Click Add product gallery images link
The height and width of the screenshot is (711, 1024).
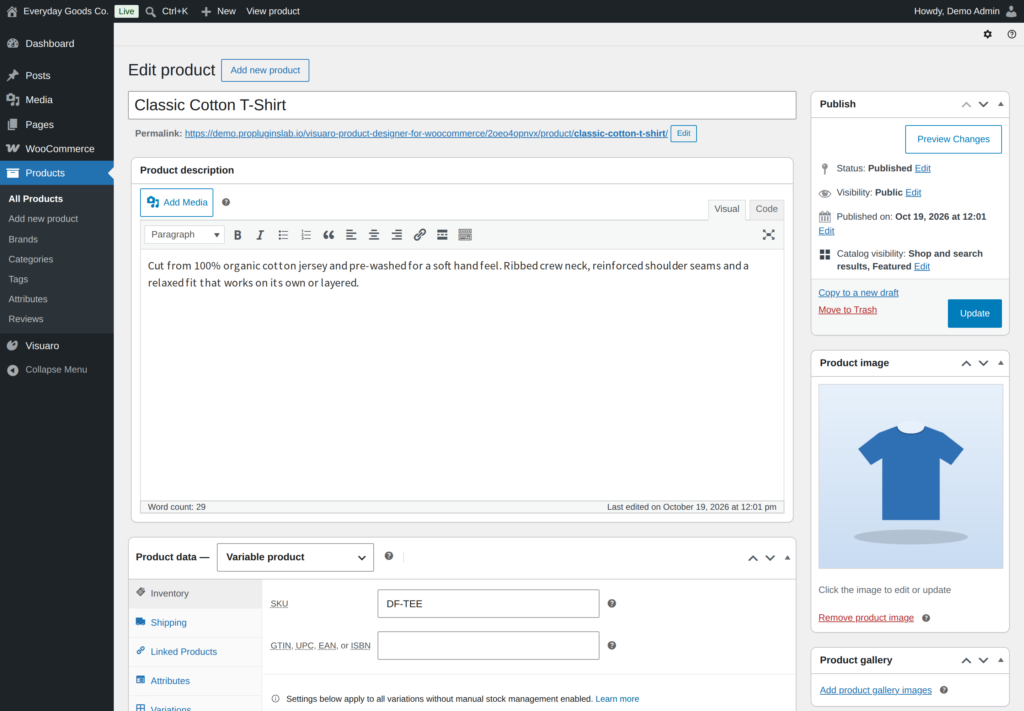pos(875,690)
